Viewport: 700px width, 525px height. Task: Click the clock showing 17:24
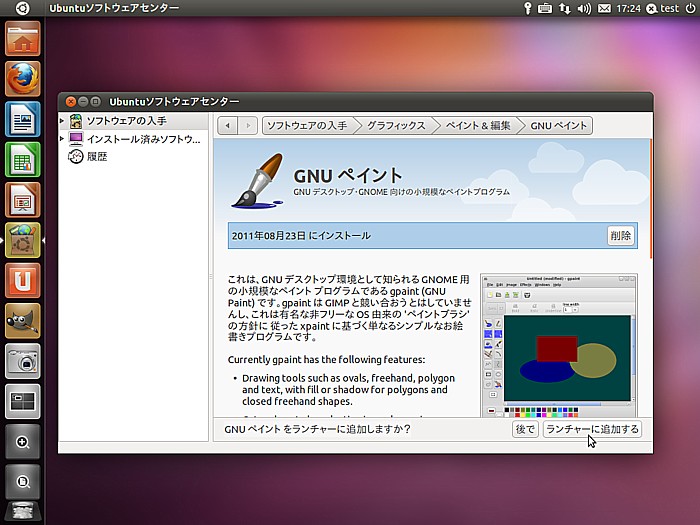coord(628,8)
